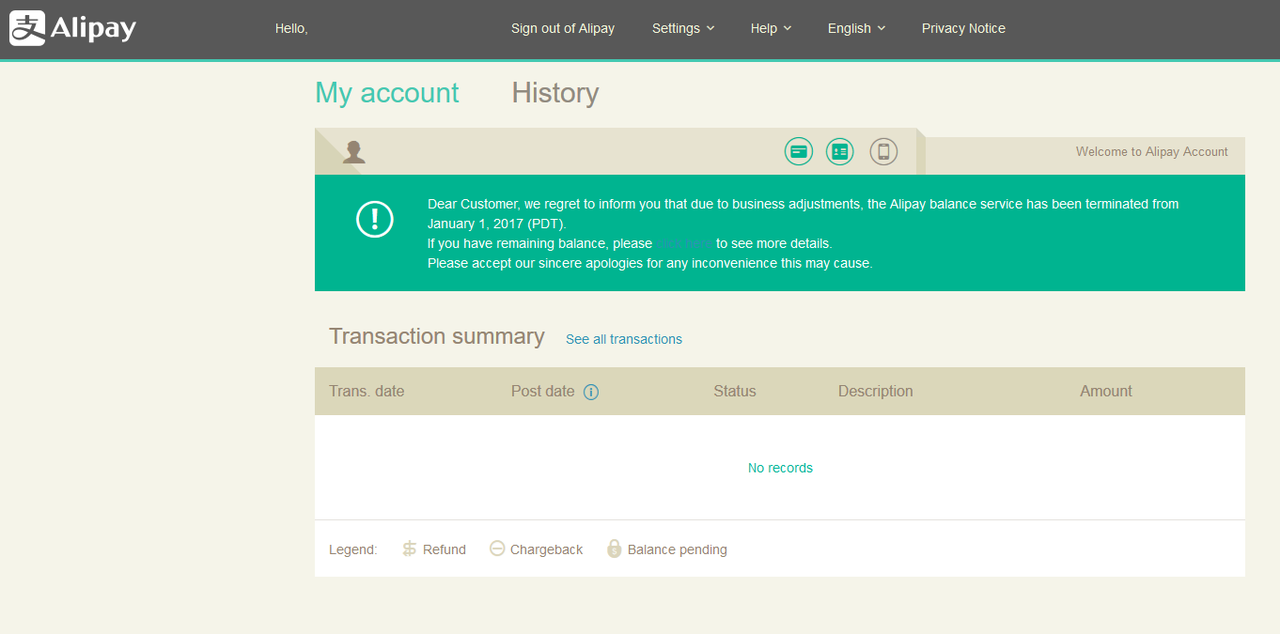
Task: Sign out of Alipay
Action: [x=563, y=28]
